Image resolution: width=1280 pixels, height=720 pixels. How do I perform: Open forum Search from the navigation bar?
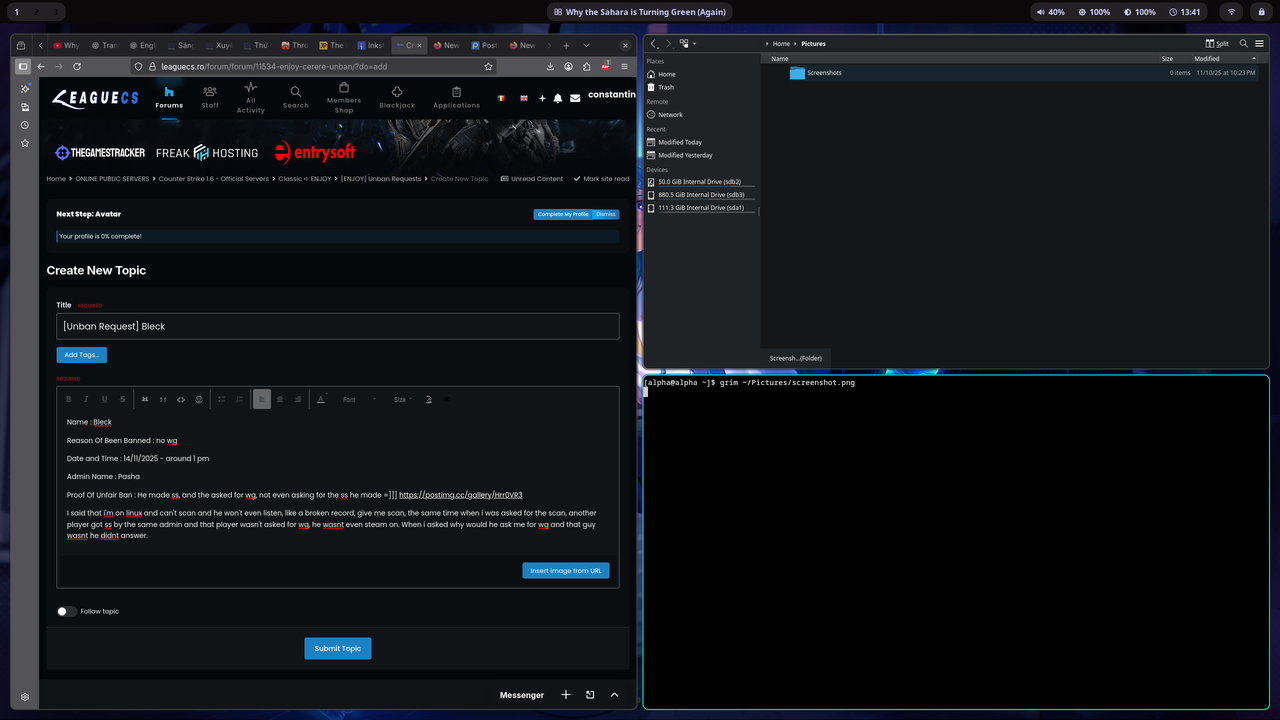pyautogui.click(x=295, y=97)
